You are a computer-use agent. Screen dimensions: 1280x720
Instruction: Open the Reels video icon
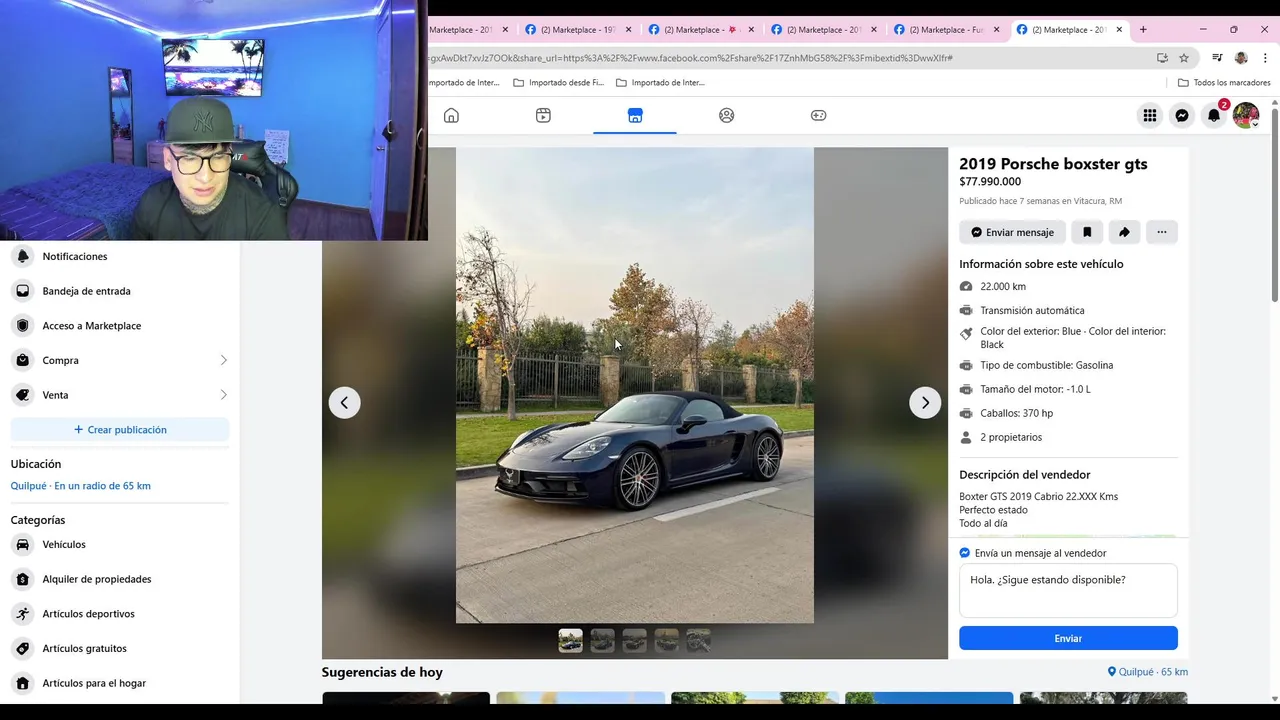[x=543, y=115]
